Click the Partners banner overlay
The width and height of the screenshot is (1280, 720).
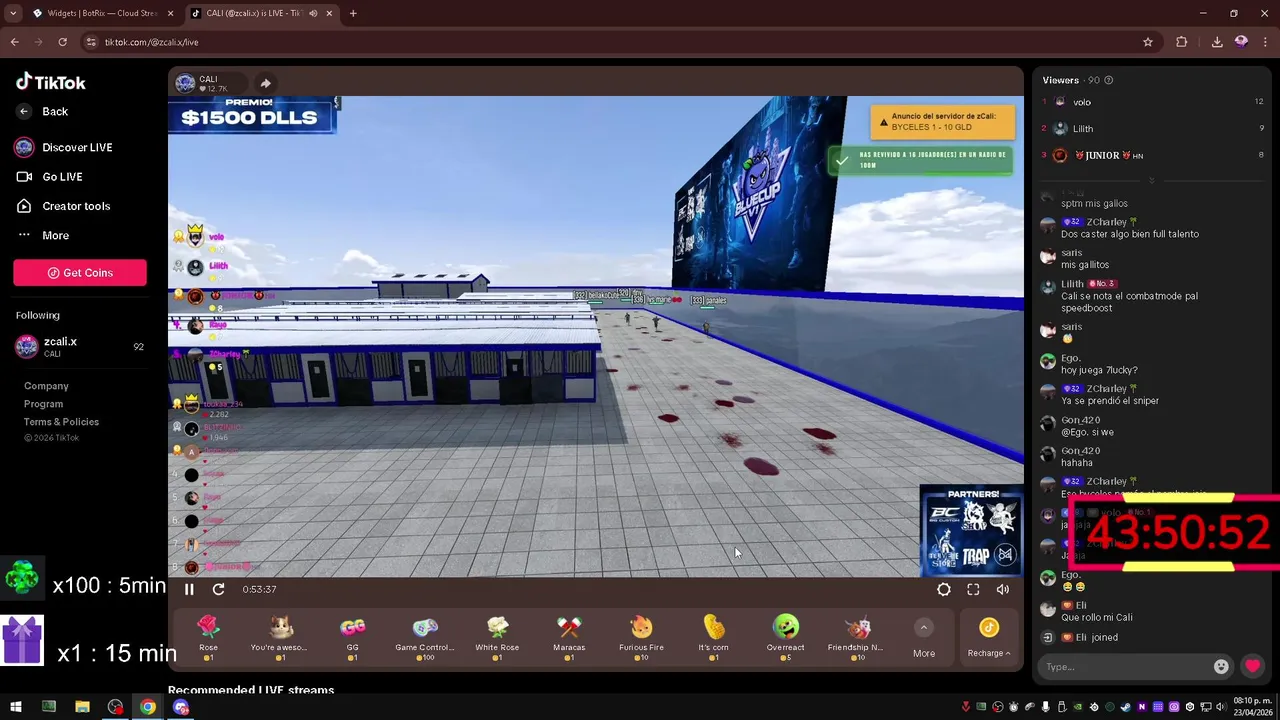coord(971,530)
